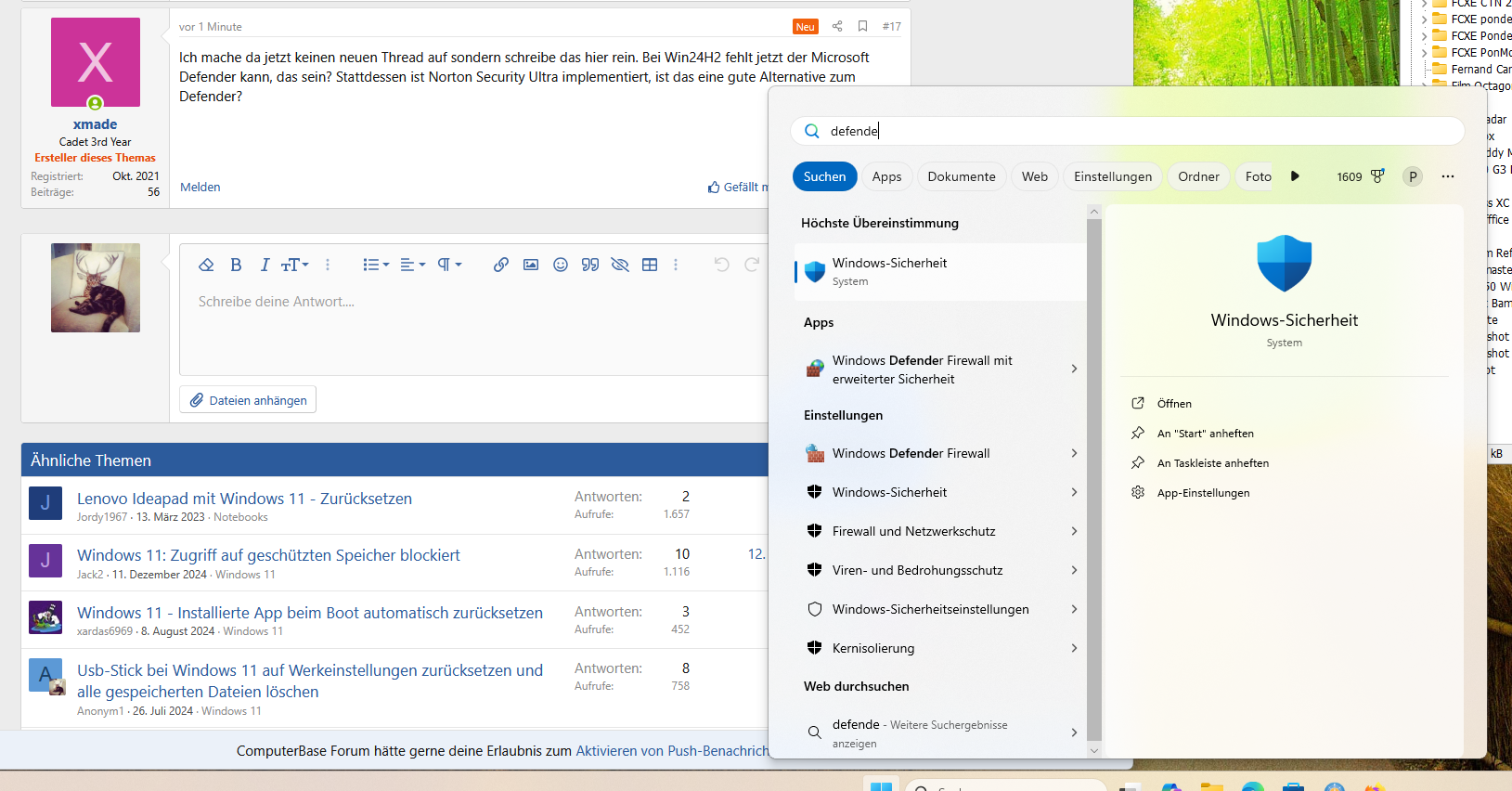Screen dimensions: 1512x791
Task: Open the Windows-Sicherheitseinstellungen result
Action: pos(931,609)
